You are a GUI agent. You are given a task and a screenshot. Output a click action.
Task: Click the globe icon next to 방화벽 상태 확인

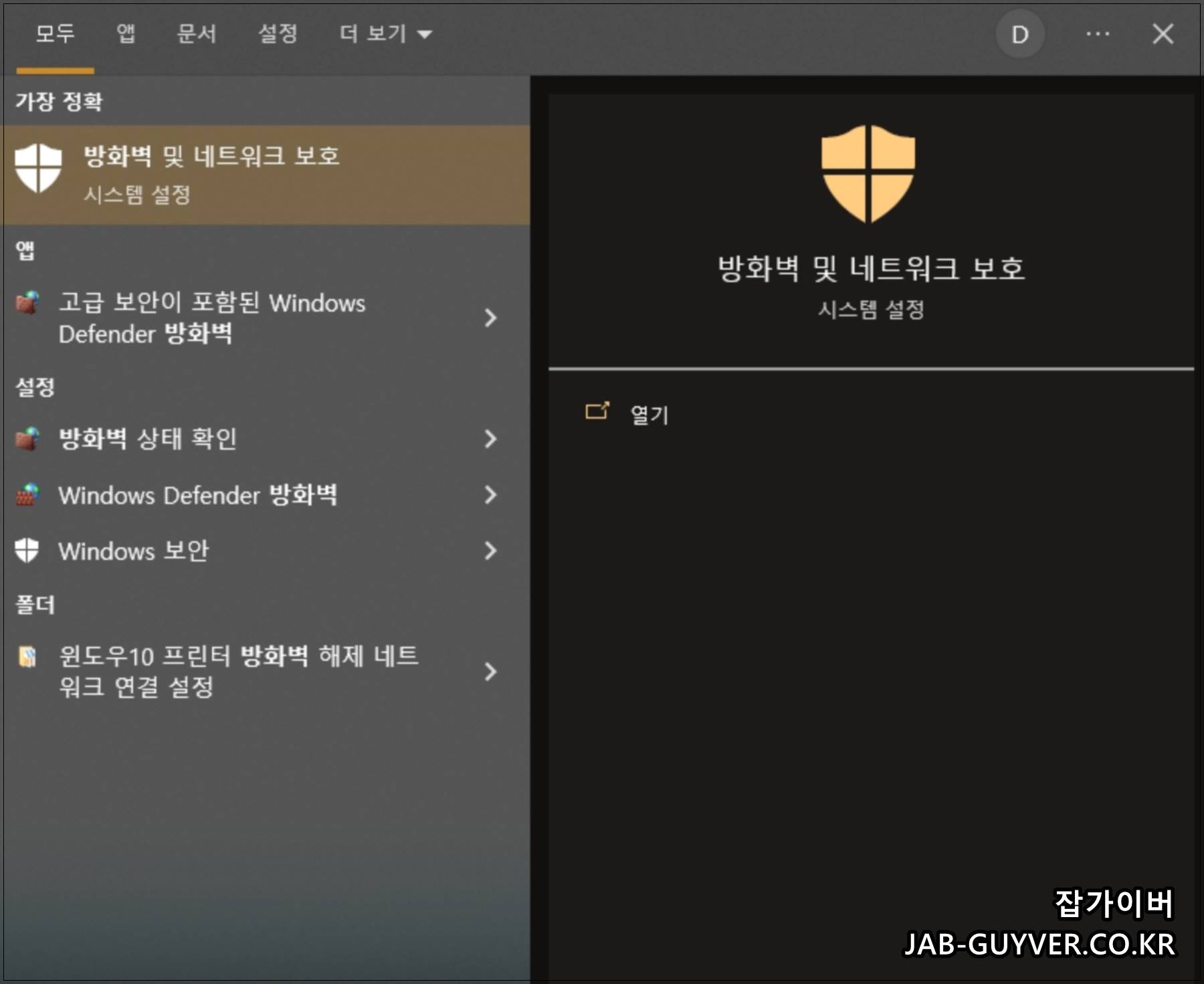(28, 439)
